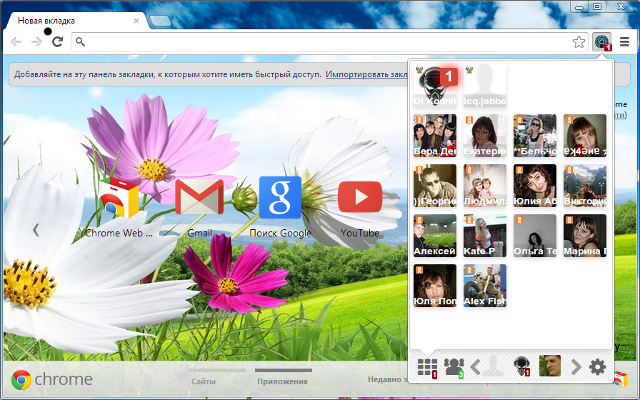This screenshot has width=640, height=400.
Task: Open the Google Search app tile
Action: tap(280, 200)
